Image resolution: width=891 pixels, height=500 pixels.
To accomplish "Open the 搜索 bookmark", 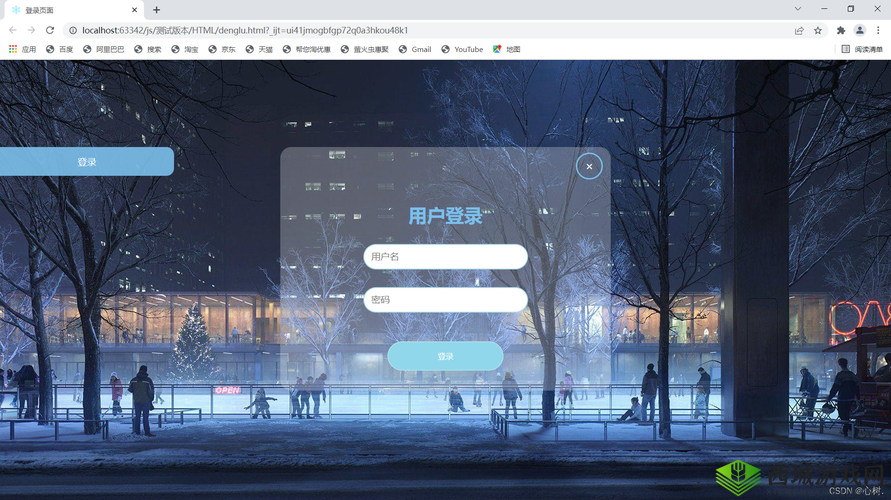I will (x=148, y=49).
